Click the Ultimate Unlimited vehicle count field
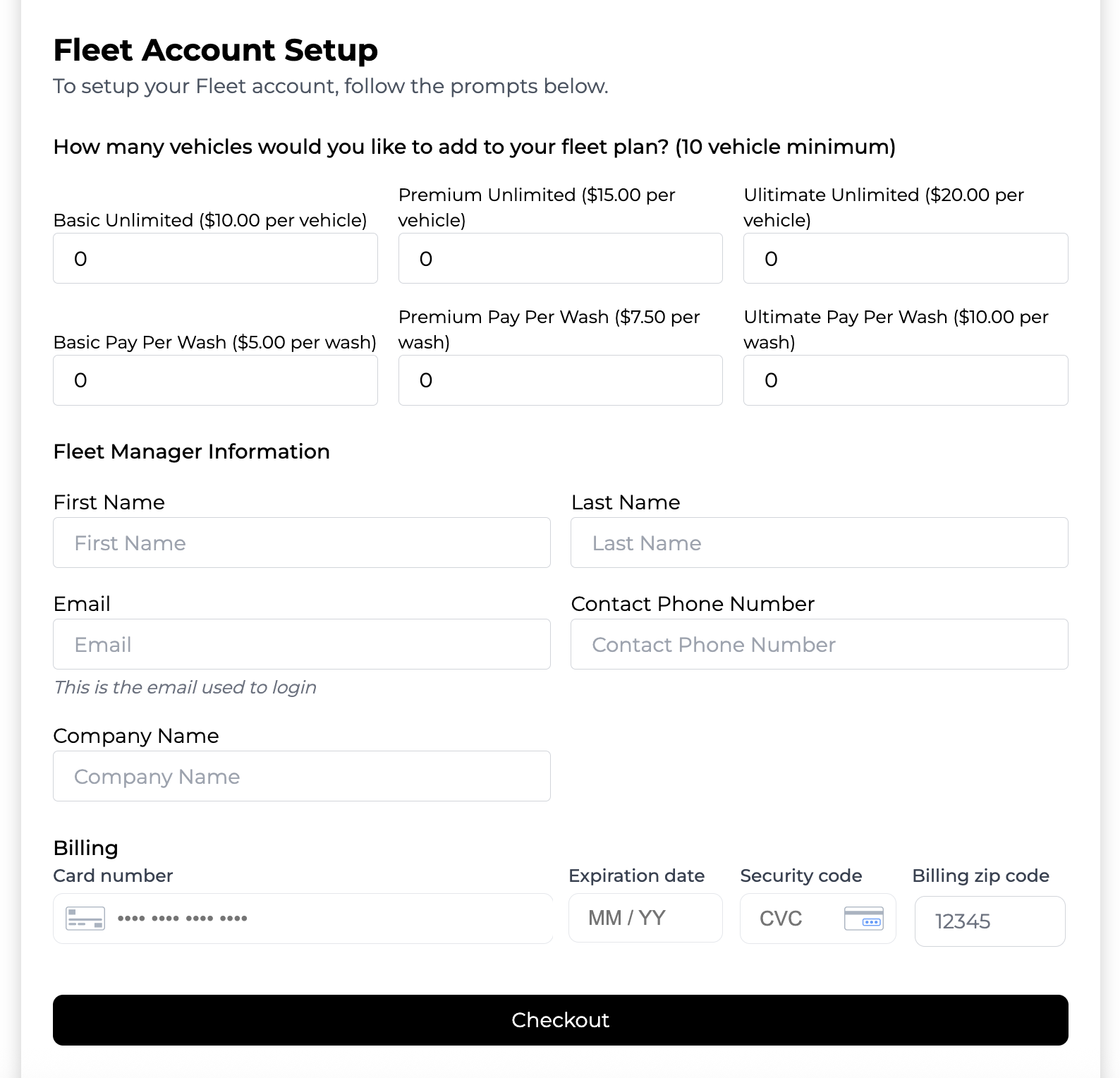The height and width of the screenshot is (1078, 1120). coord(905,258)
